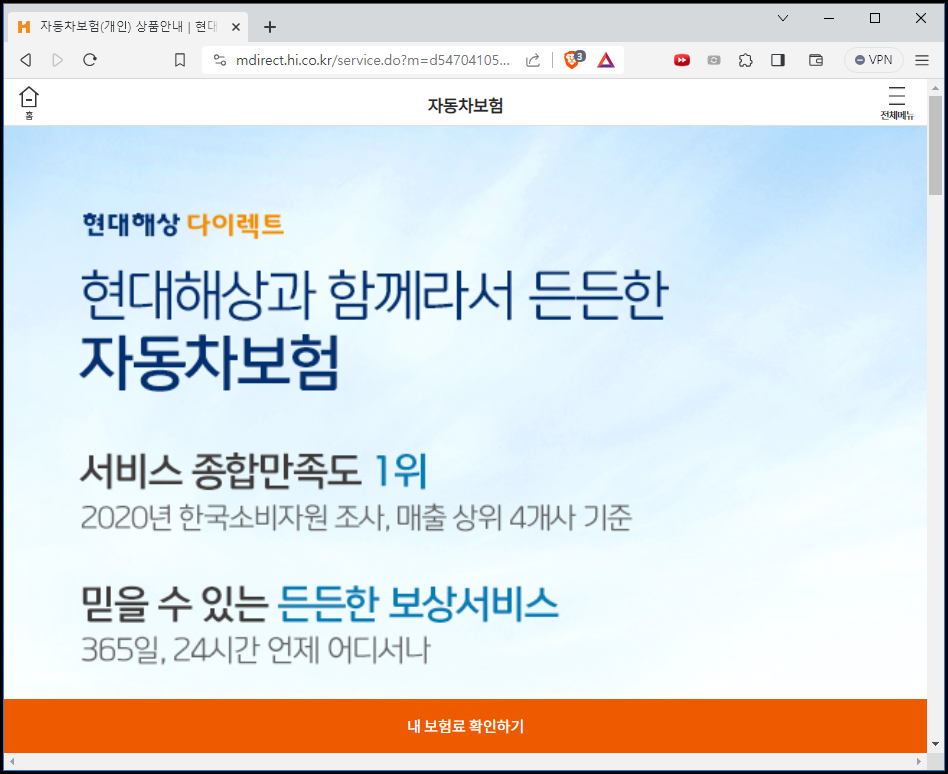Click the horizontal scroll left arrow

pyautogui.click(x=11, y=761)
